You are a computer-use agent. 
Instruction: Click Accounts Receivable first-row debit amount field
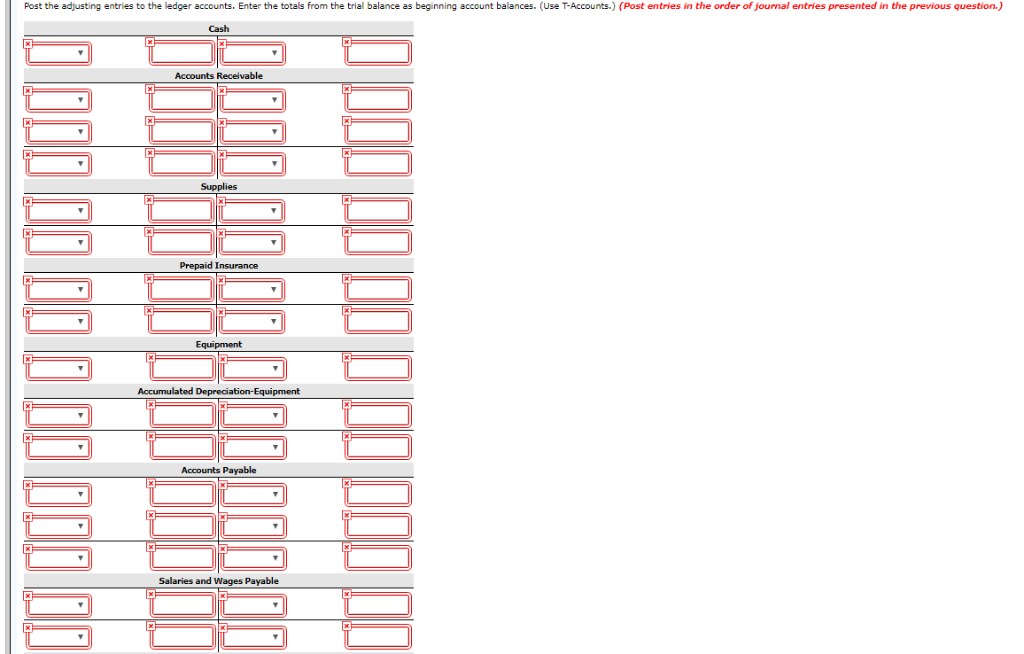(182, 100)
